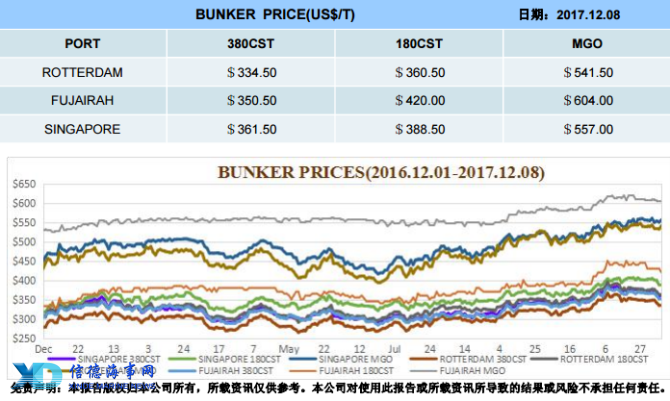Click the dark blue SINGAPORE MGO legend line
This screenshot has width=670, height=401.
(x=303, y=360)
